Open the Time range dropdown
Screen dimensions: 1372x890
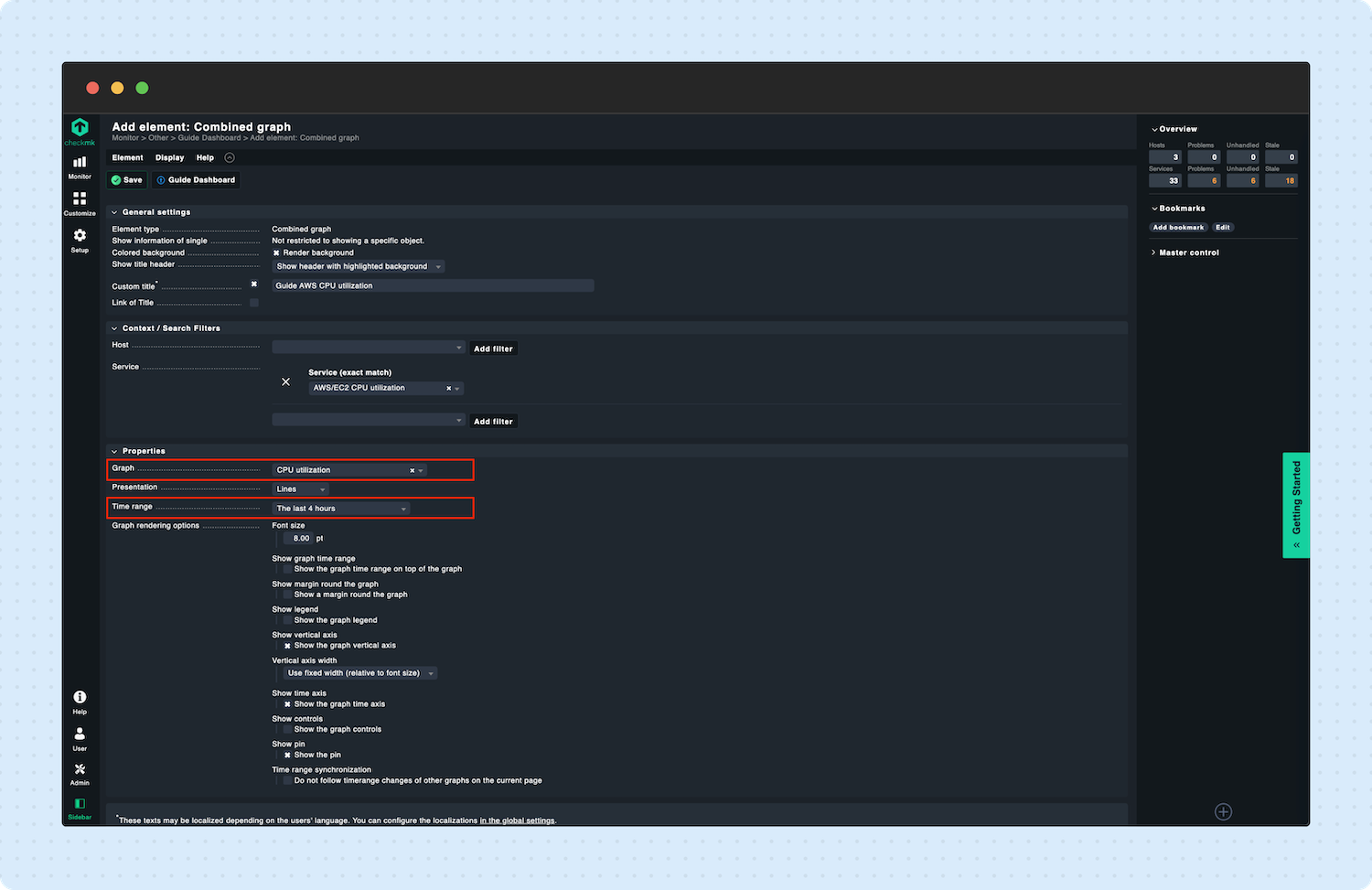tap(341, 509)
